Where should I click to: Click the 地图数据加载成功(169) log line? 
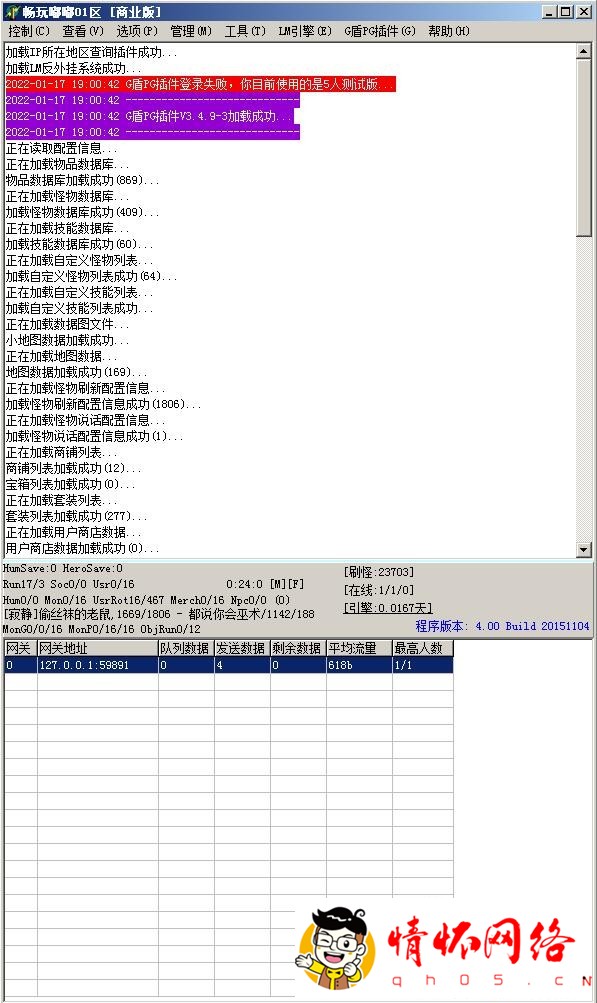76,372
